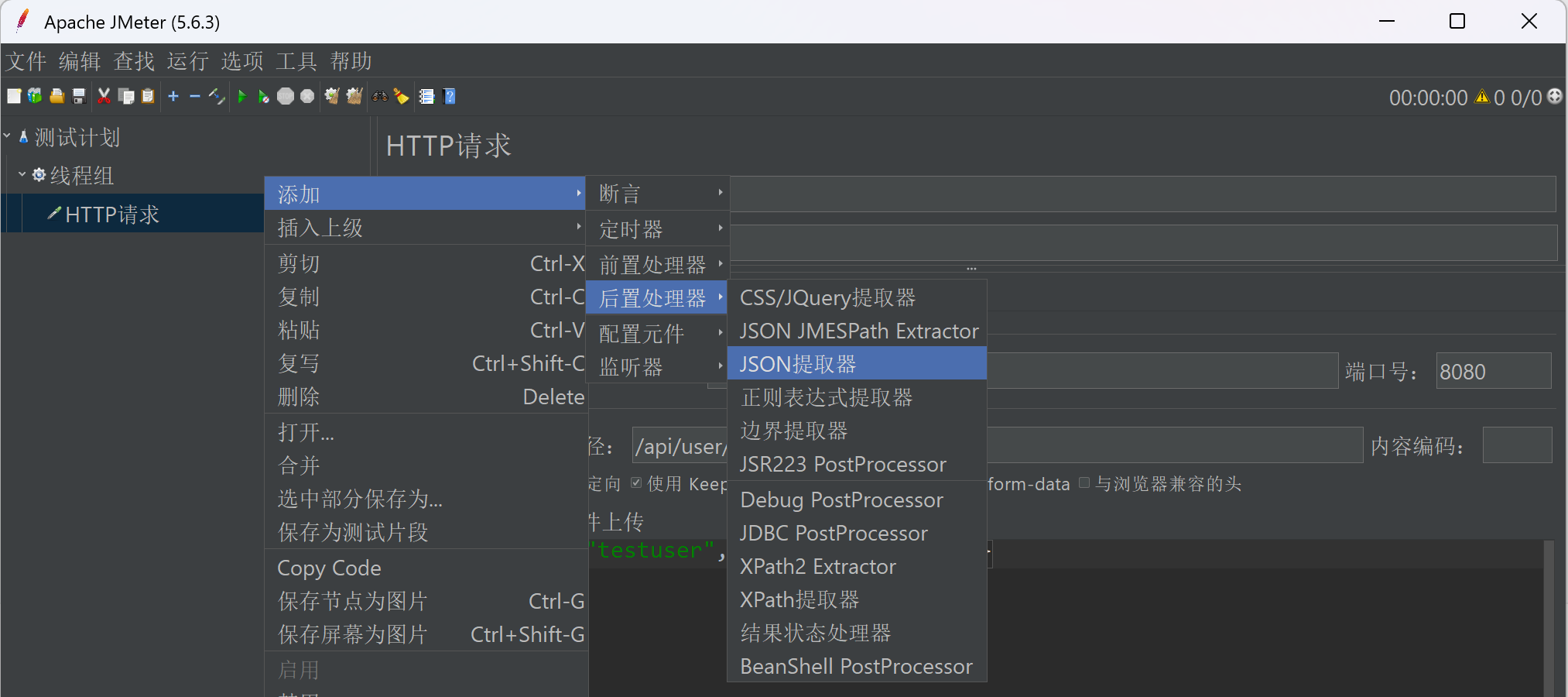Select the 线程组 tree node

(x=82, y=175)
